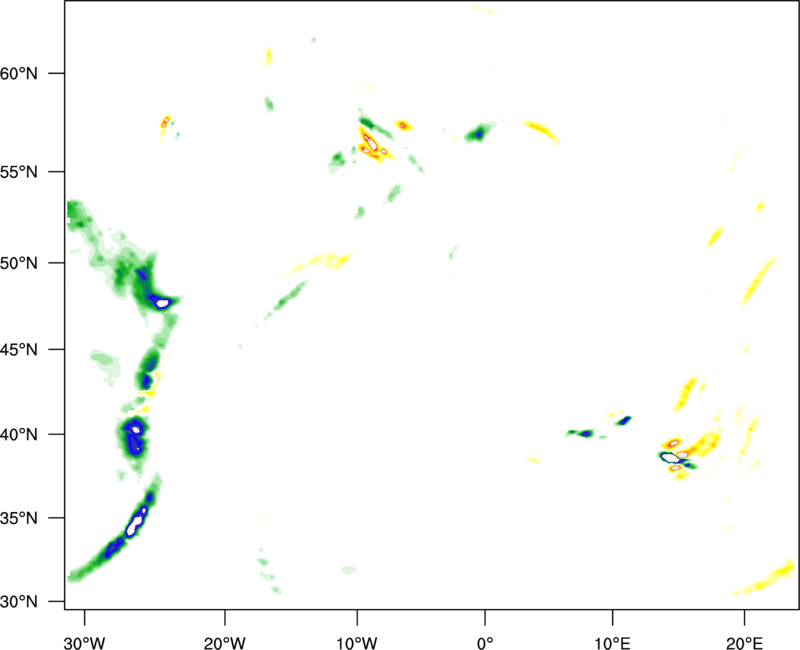Click the 30°N latitude label
The width and height of the screenshot is (800, 650).
(x=19, y=602)
